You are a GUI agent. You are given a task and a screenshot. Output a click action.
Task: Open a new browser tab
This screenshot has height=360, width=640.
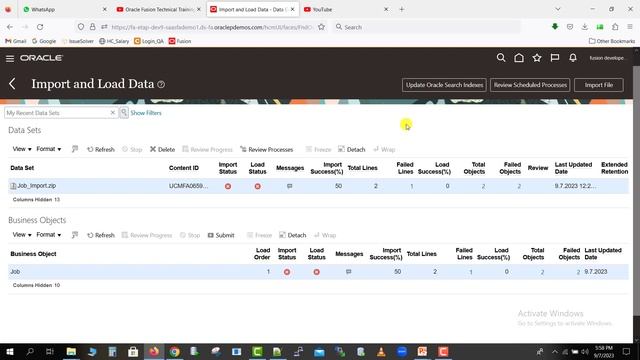(x=402, y=9)
